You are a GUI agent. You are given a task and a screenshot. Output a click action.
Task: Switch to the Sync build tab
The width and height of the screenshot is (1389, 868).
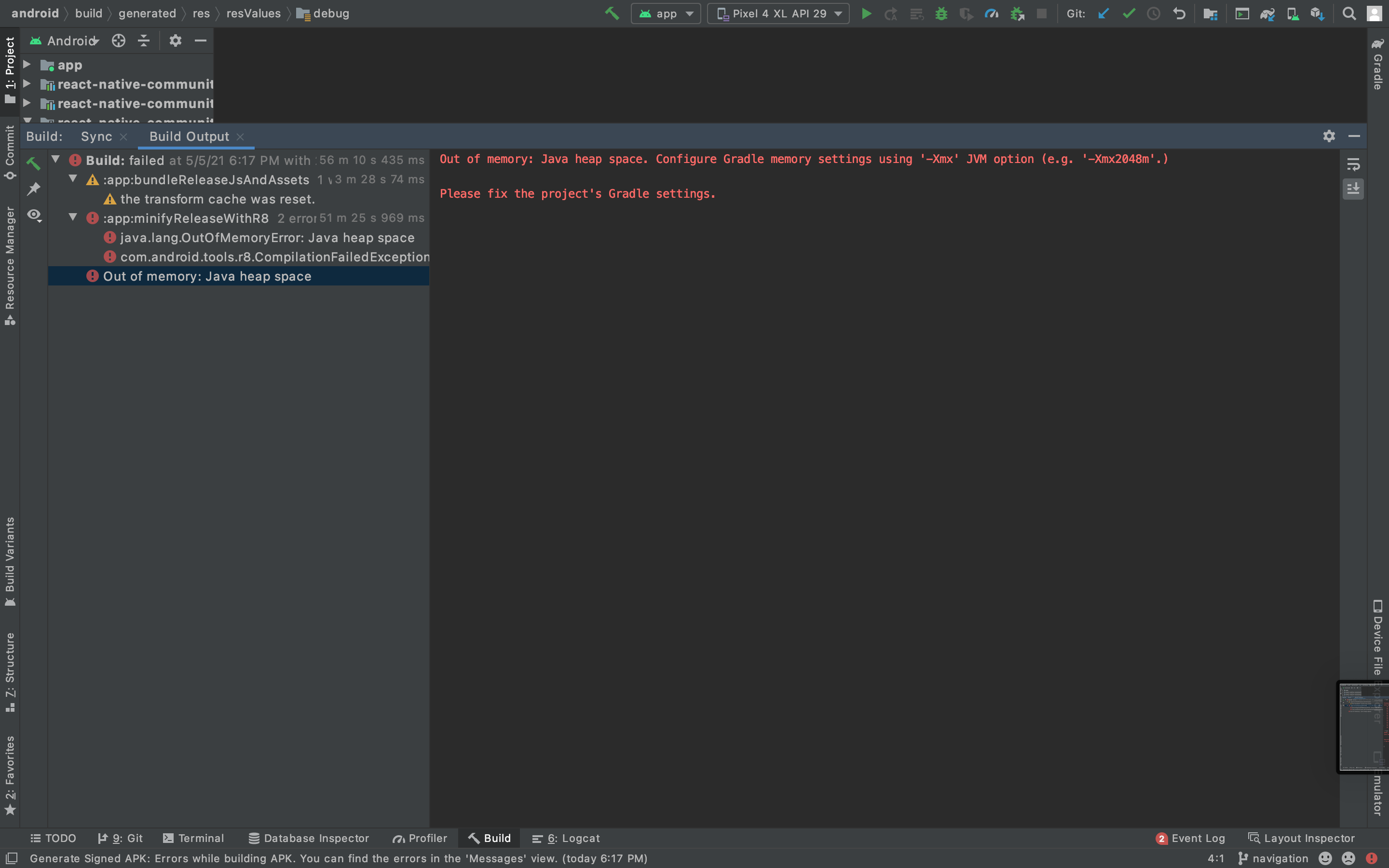click(96, 136)
